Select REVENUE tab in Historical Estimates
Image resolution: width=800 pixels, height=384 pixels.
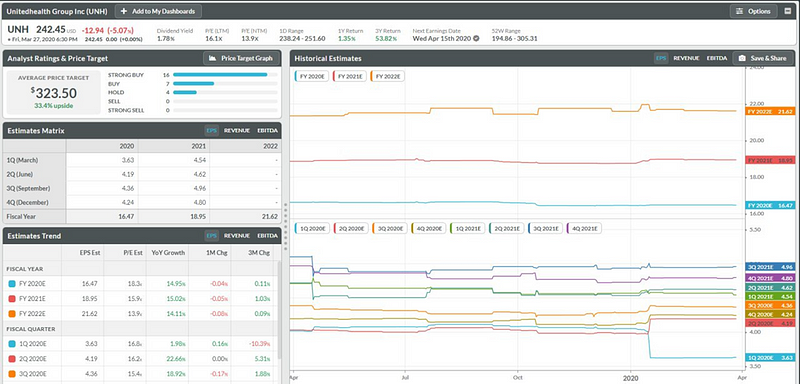coord(686,59)
